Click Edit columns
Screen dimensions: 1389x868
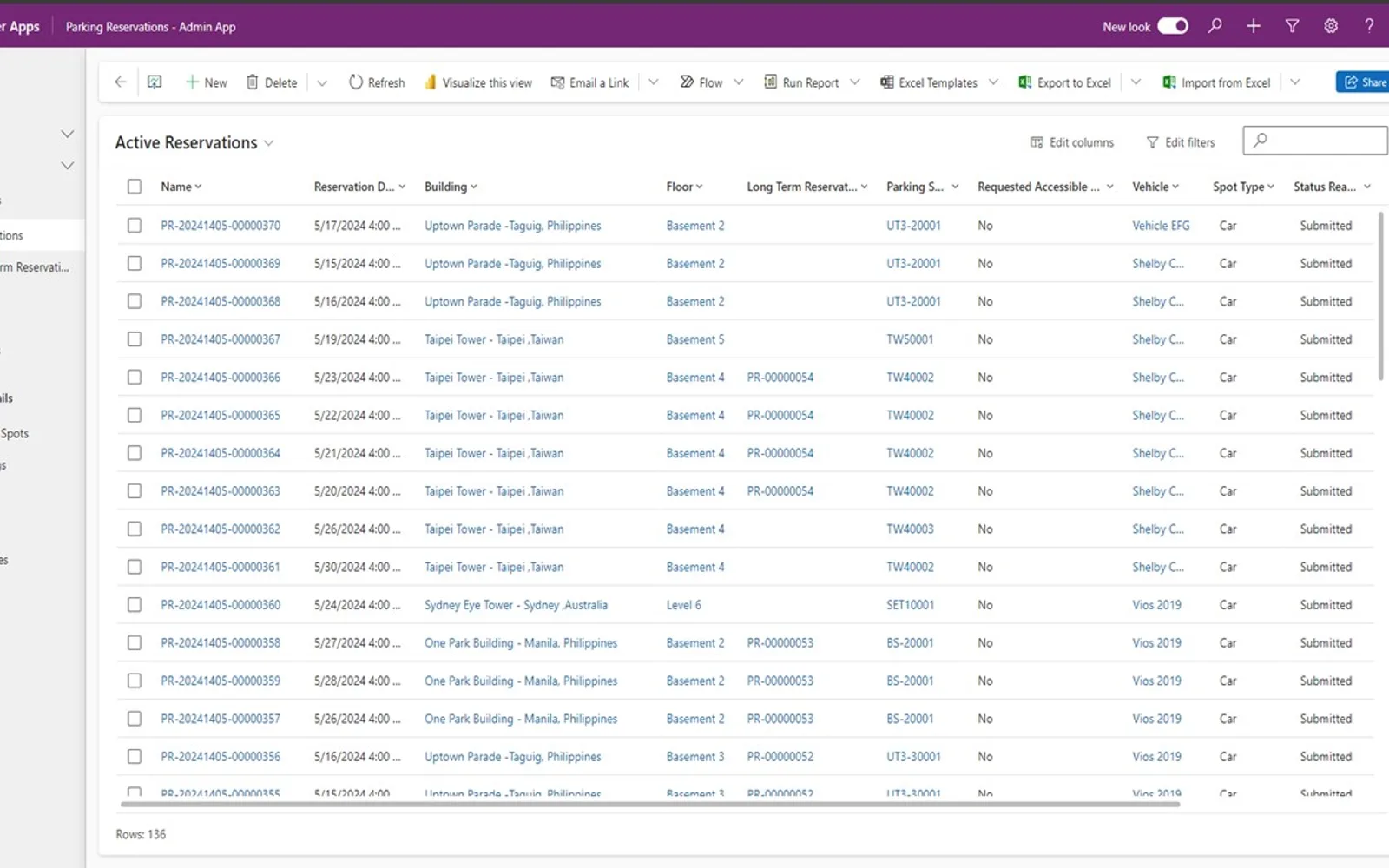(x=1072, y=142)
